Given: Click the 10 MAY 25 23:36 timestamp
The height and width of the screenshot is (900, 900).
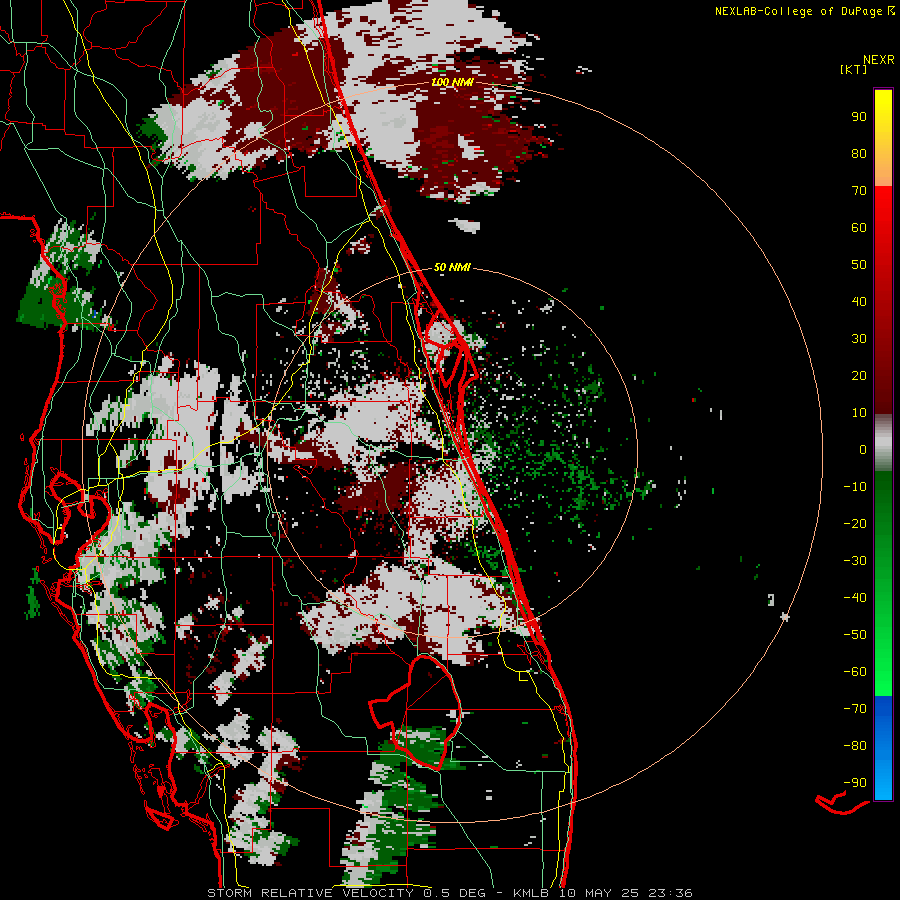Looking at the screenshot, I should coord(624,893).
